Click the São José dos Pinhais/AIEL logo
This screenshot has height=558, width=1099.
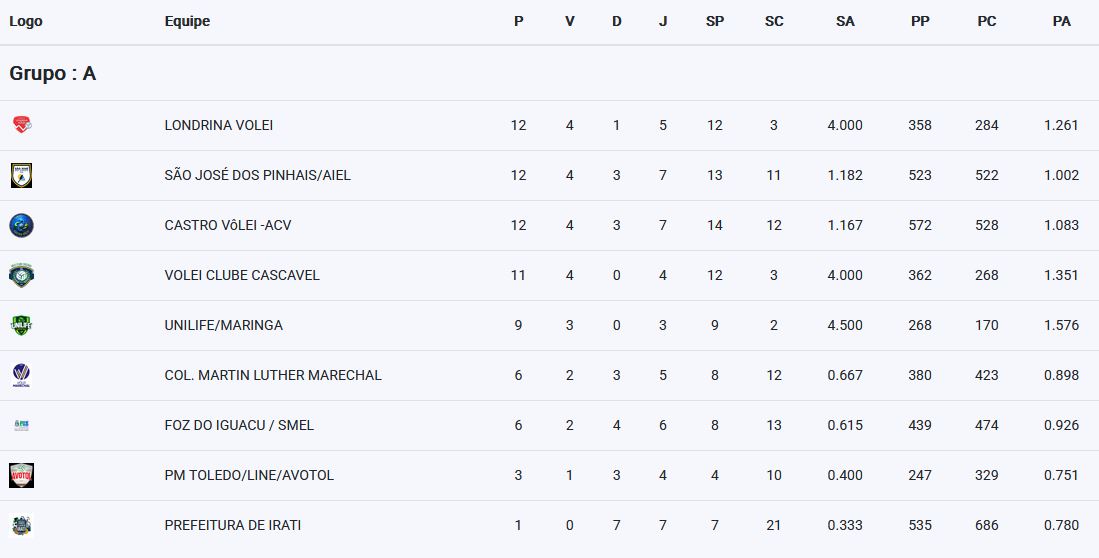[x=22, y=175]
